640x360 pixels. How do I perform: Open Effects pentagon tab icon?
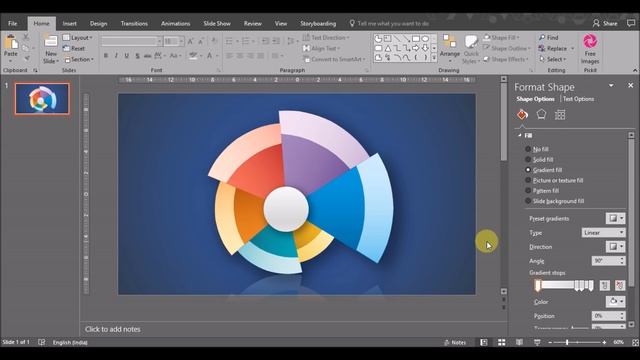[x=541, y=115]
